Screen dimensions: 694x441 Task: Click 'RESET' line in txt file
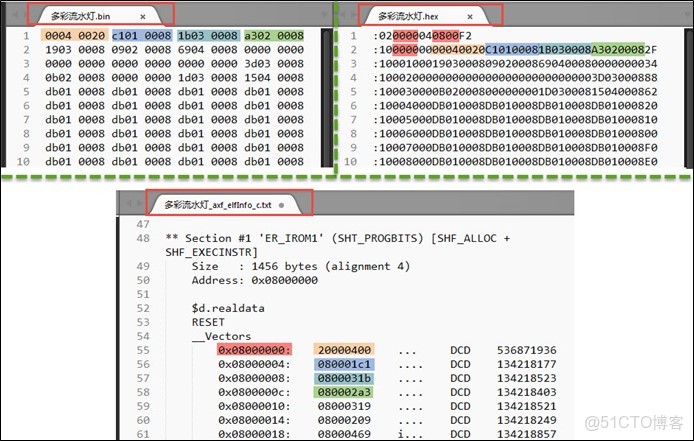coord(208,322)
